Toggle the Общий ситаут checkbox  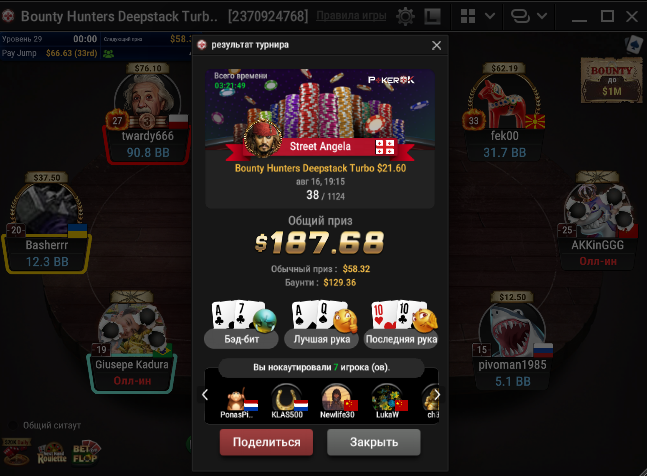coord(13,425)
